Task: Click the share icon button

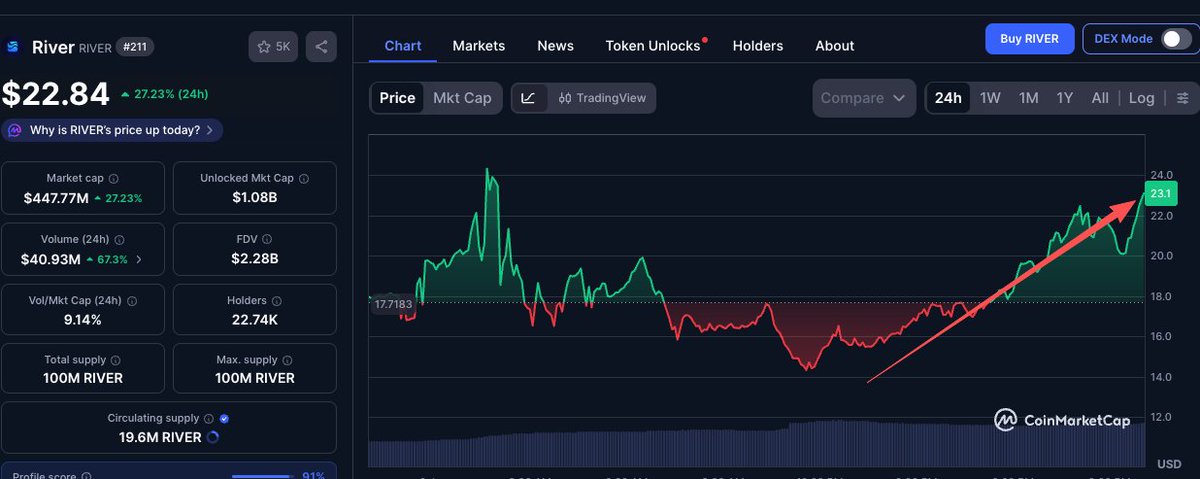Action: point(322,47)
